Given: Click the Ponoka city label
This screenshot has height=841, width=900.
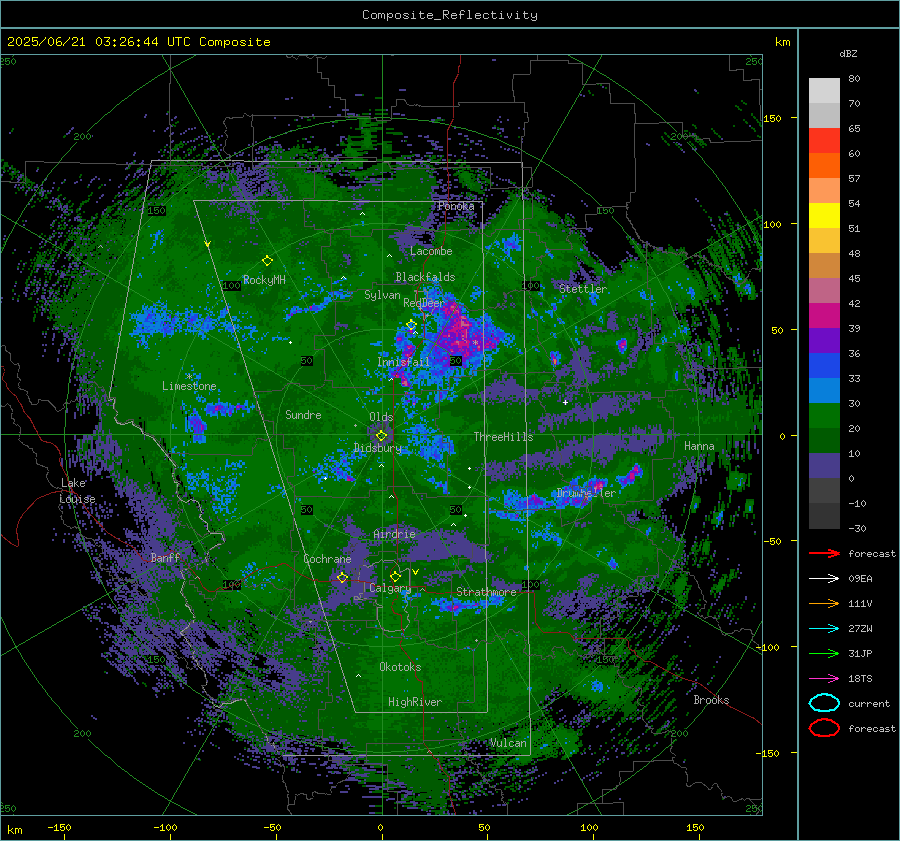Looking at the screenshot, I should tap(456, 206).
